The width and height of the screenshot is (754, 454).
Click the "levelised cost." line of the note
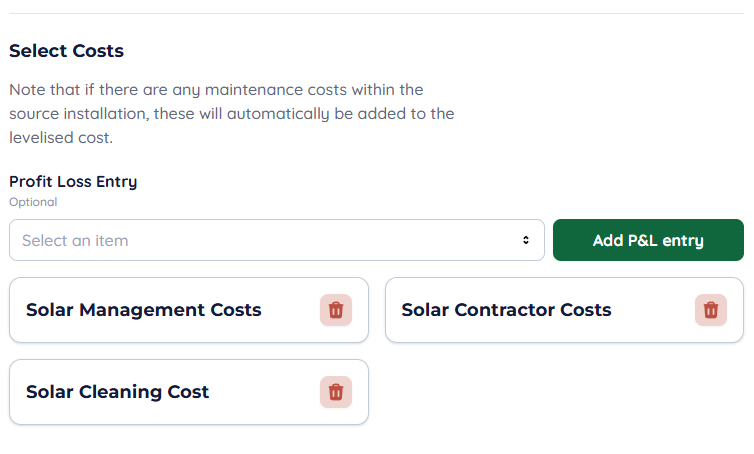coord(61,138)
